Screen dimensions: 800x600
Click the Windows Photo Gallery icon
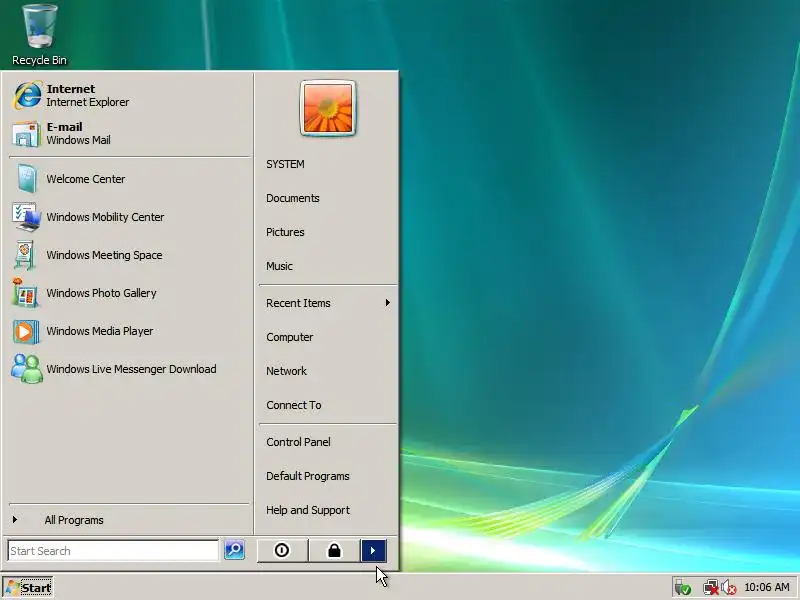pos(25,293)
